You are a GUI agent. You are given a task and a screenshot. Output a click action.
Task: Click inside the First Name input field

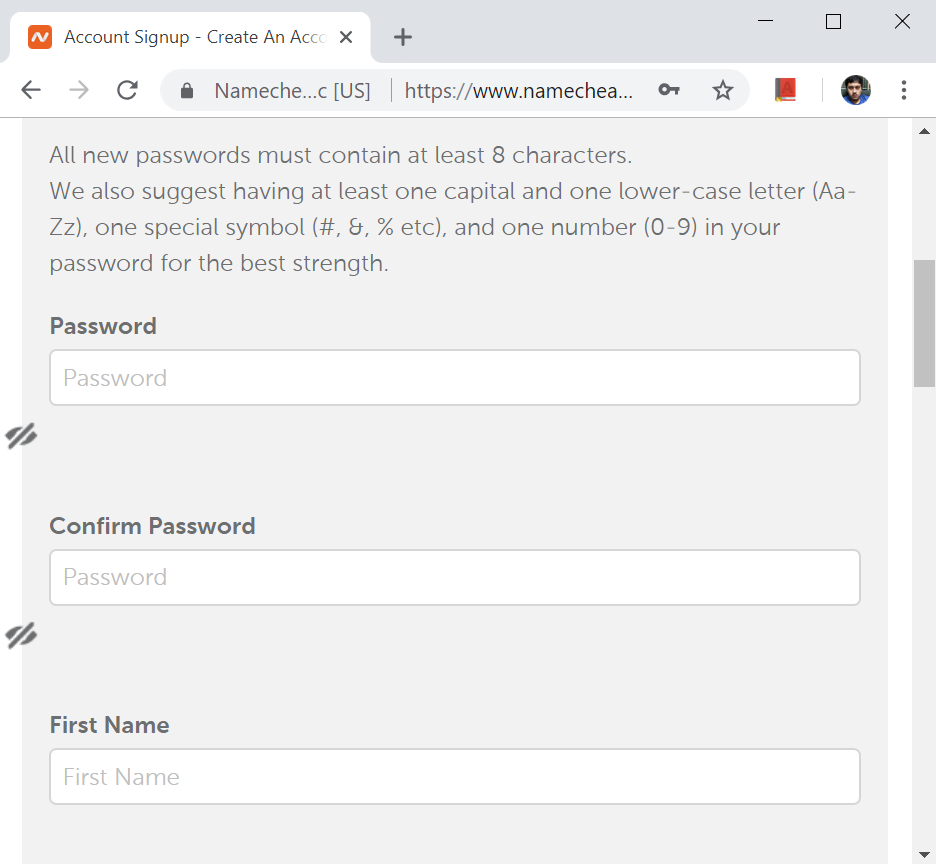coord(455,776)
